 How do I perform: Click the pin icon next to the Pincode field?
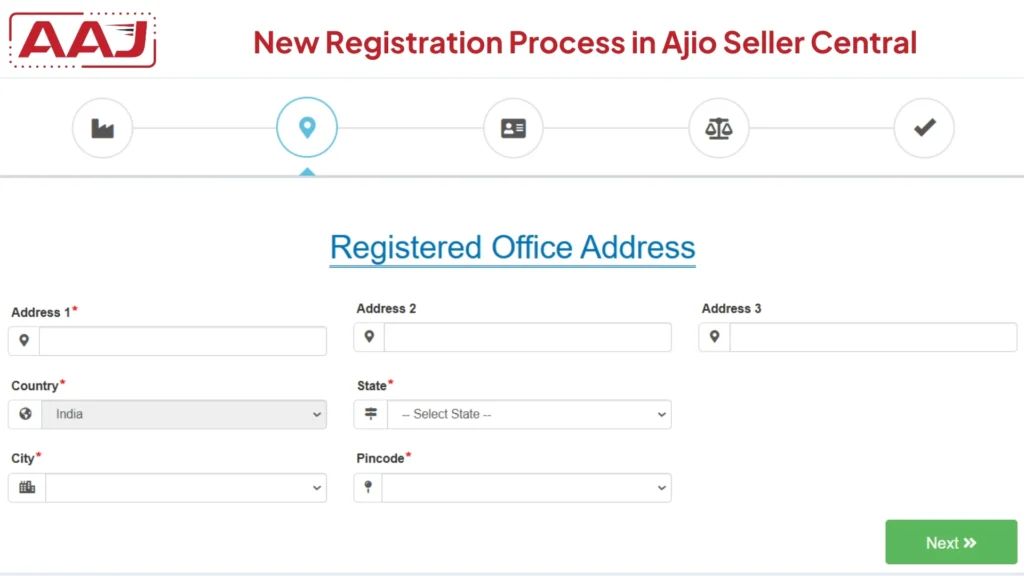pos(368,487)
